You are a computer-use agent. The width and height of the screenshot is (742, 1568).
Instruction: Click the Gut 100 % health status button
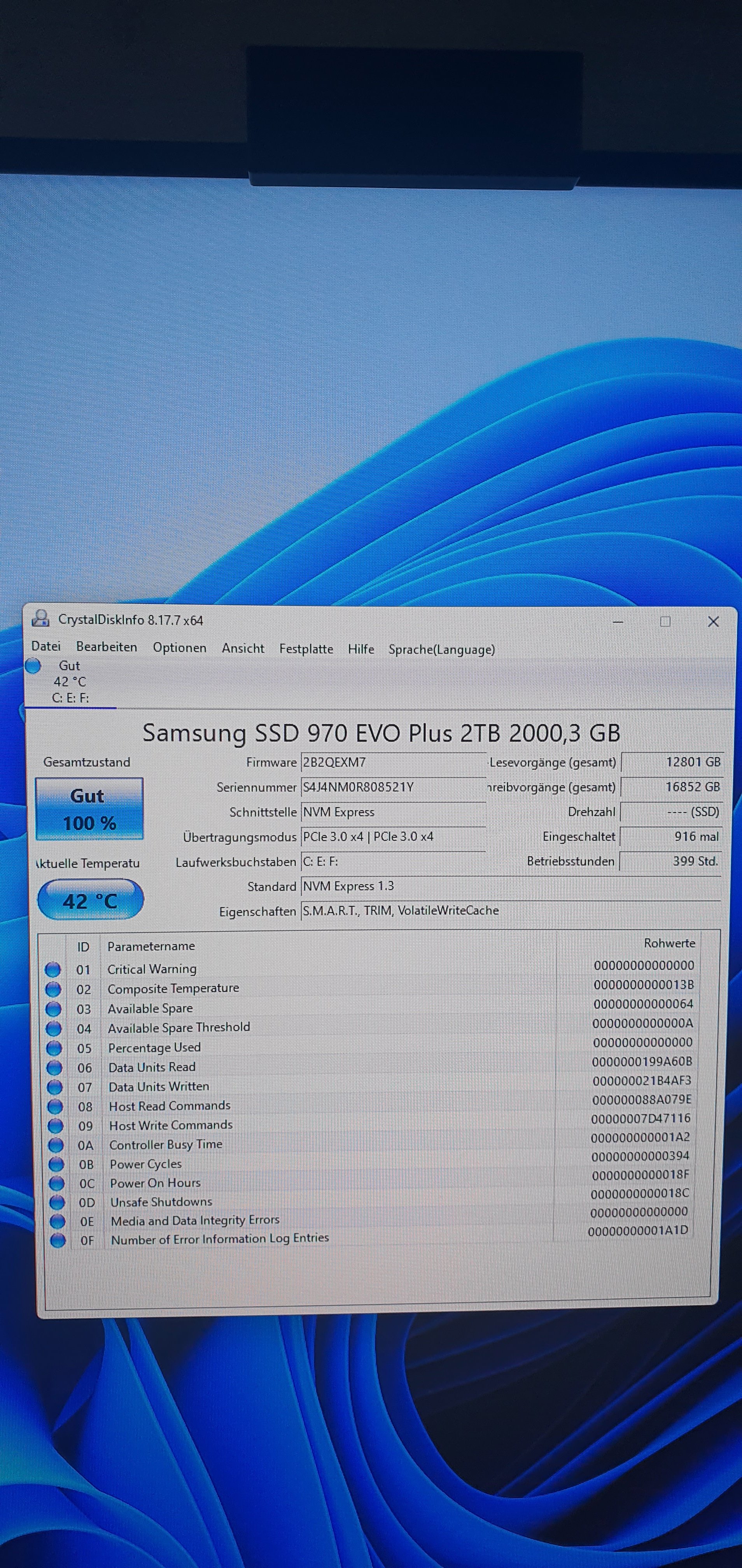[x=89, y=809]
